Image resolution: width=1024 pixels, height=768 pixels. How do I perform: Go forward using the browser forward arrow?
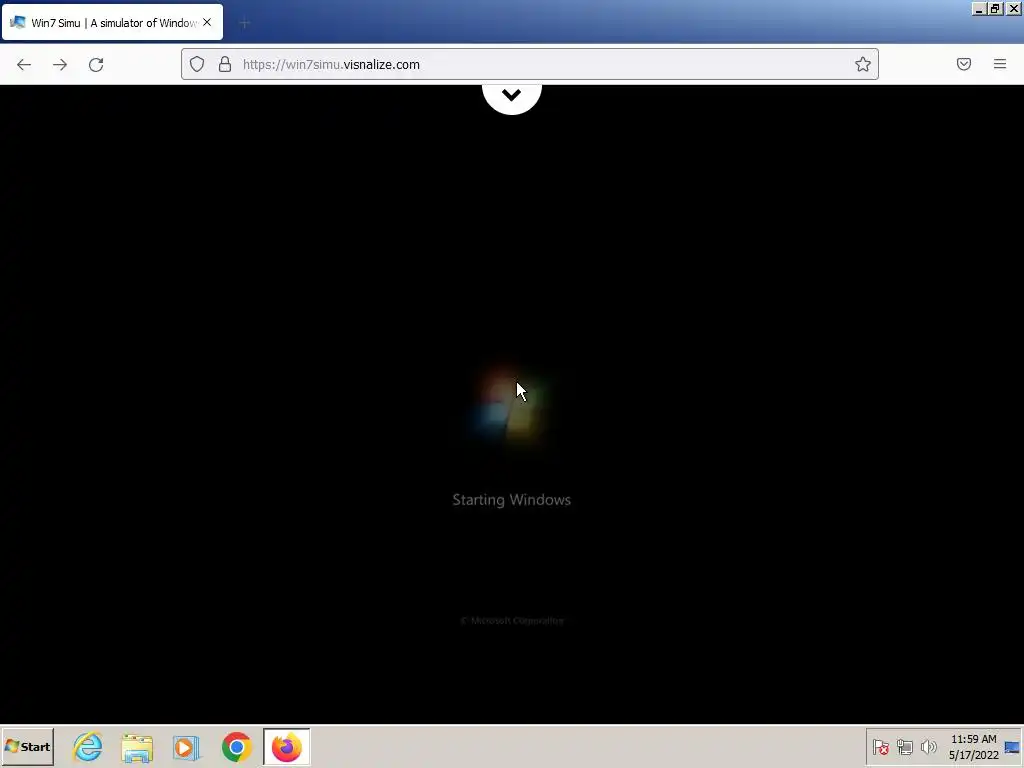tap(60, 65)
